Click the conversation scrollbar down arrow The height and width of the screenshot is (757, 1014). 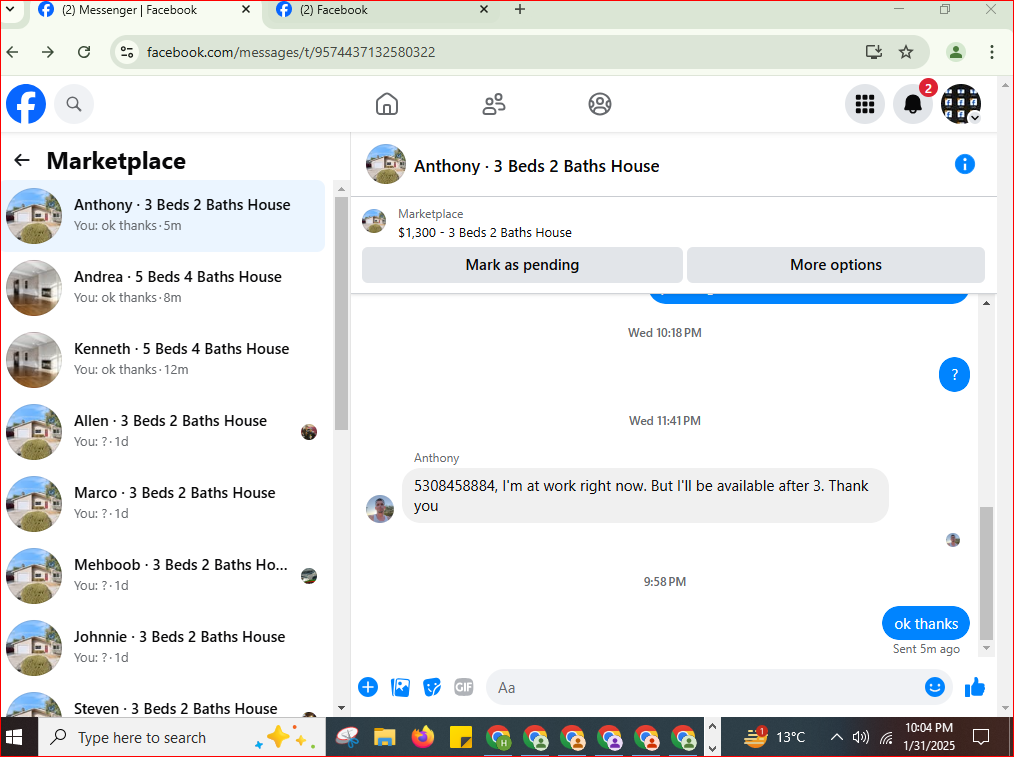coord(986,648)
